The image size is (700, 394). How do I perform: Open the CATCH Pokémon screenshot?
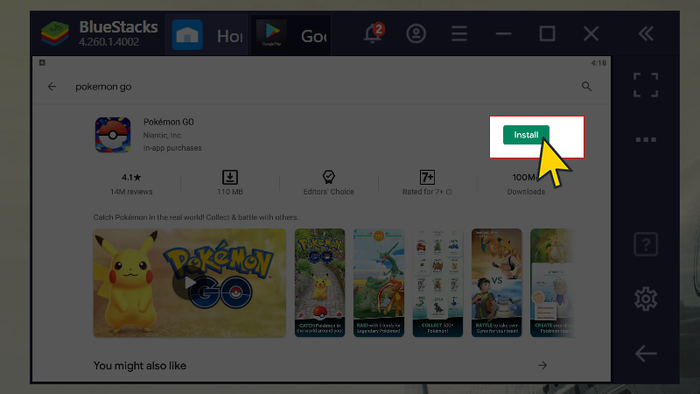coord(320,283)
